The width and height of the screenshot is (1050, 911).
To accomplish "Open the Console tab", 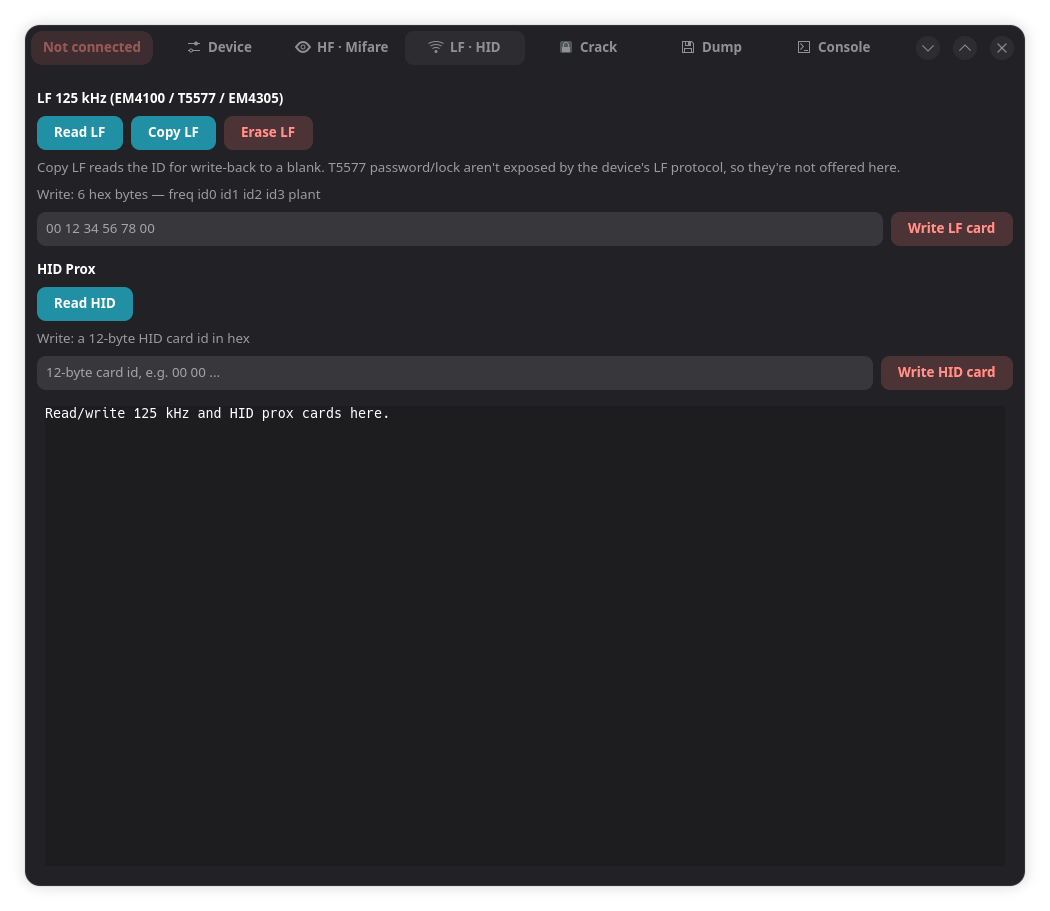I will click(834, 48).
